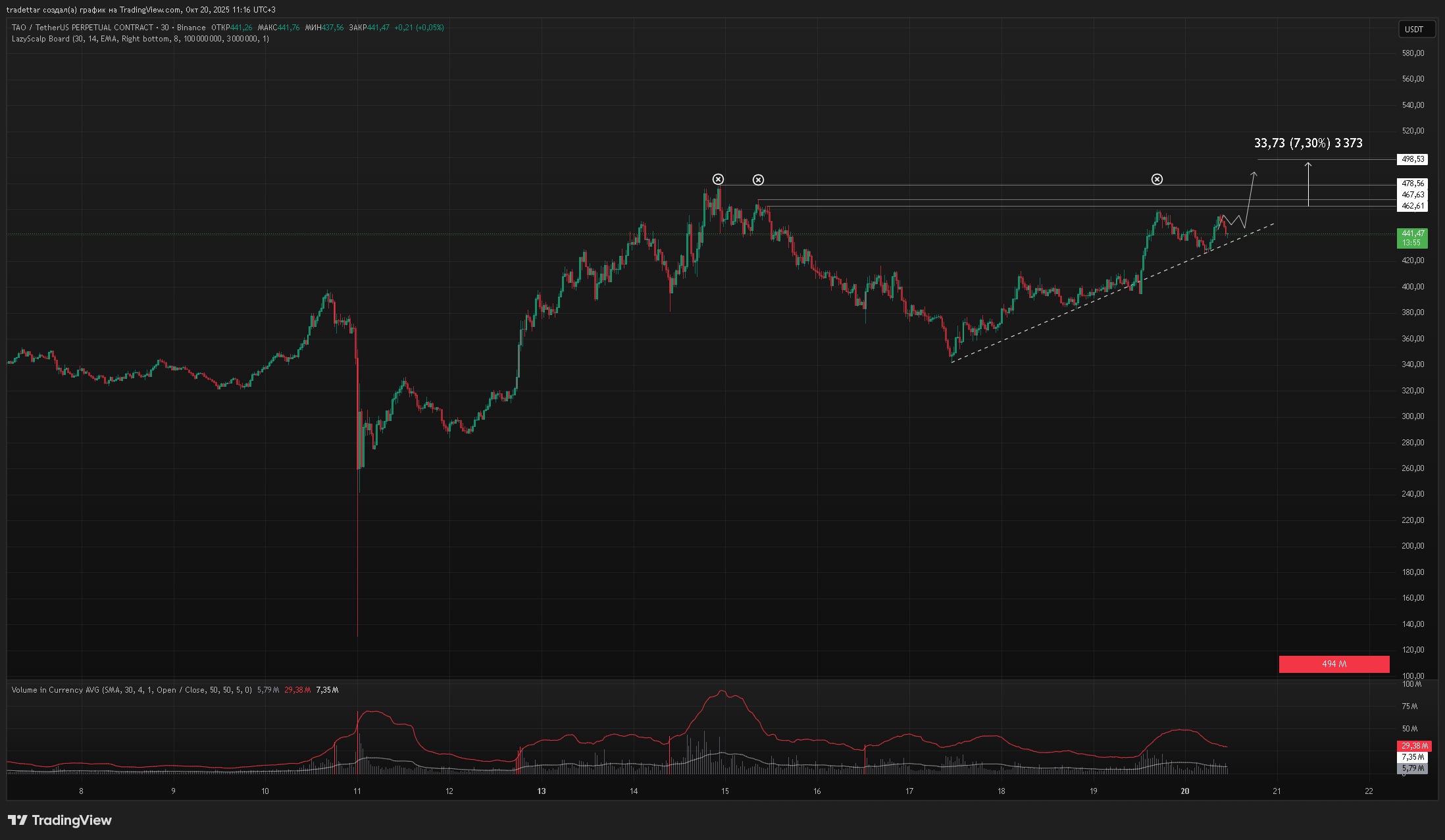Click the gray 5,79 M volume axis label
1445x840 pixels.
[1412, 768]
